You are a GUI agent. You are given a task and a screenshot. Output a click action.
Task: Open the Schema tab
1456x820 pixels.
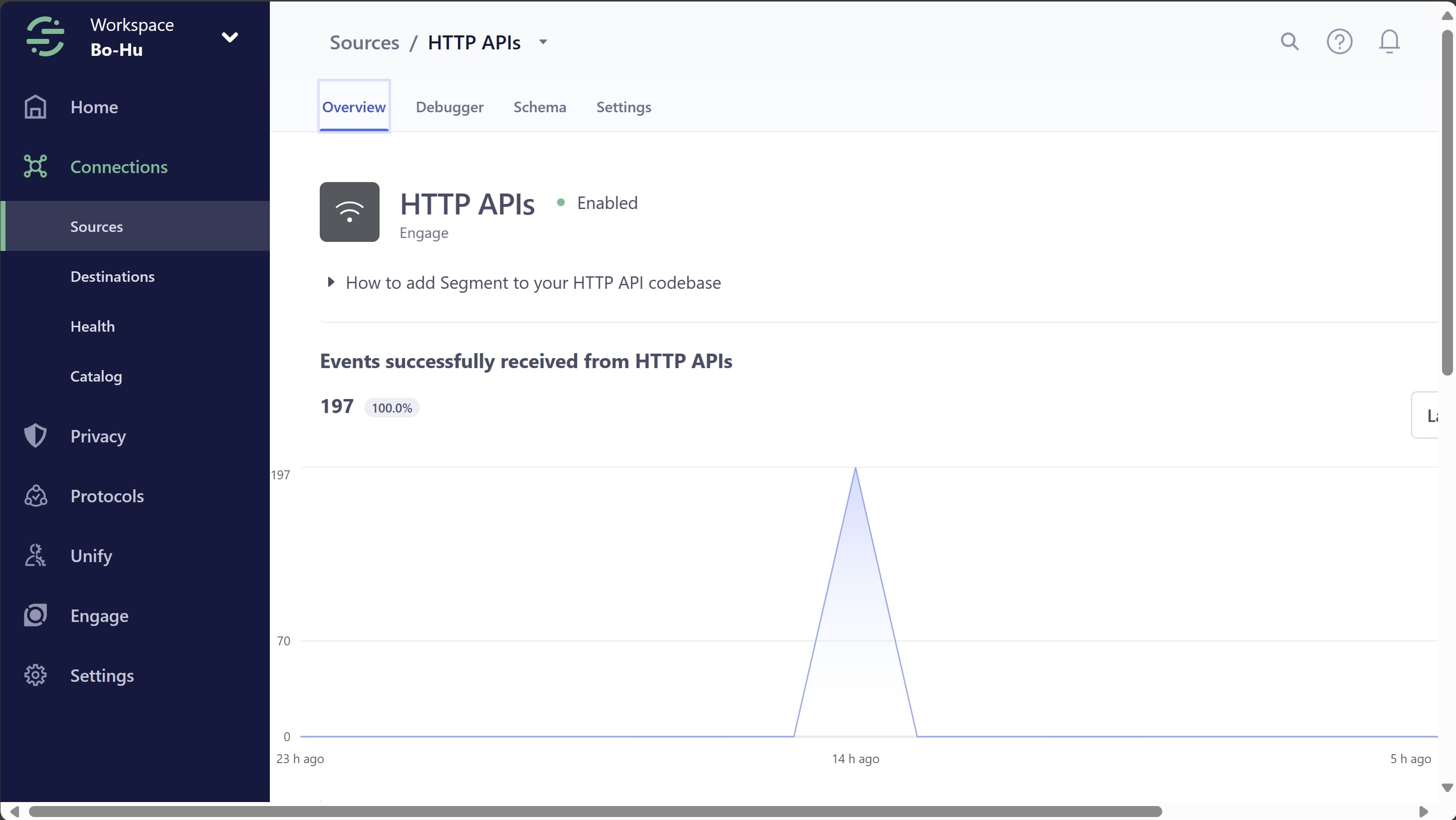539,107
